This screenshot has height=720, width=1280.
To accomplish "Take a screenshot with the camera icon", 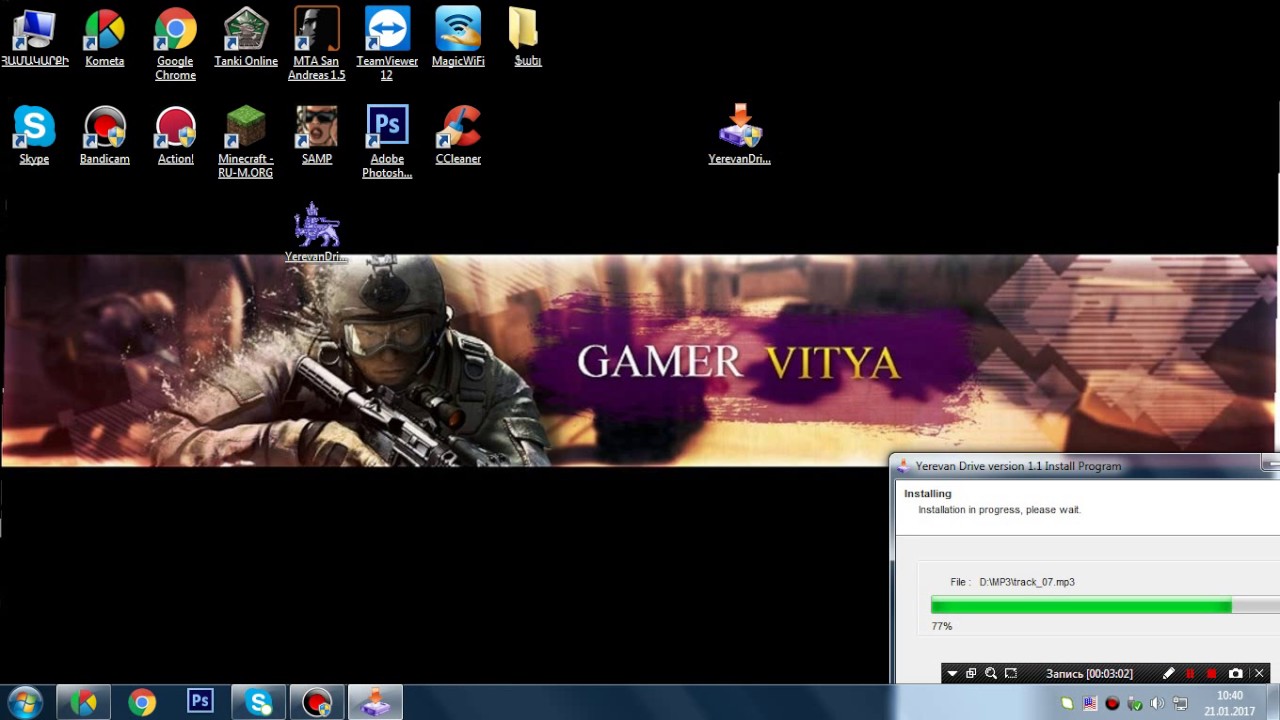I will click(x=1236, y=674).
